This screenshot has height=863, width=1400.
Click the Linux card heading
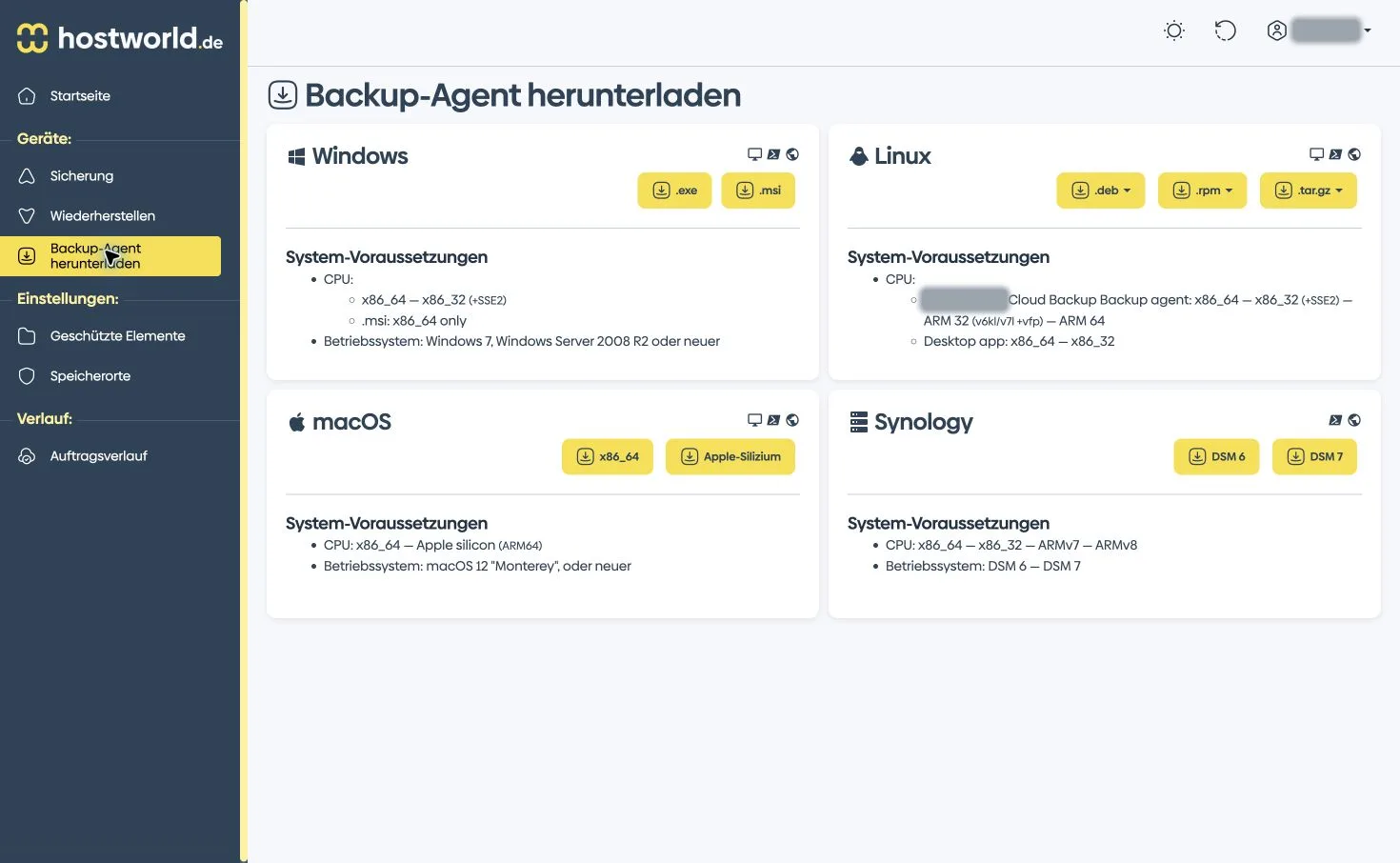point(890,156)
